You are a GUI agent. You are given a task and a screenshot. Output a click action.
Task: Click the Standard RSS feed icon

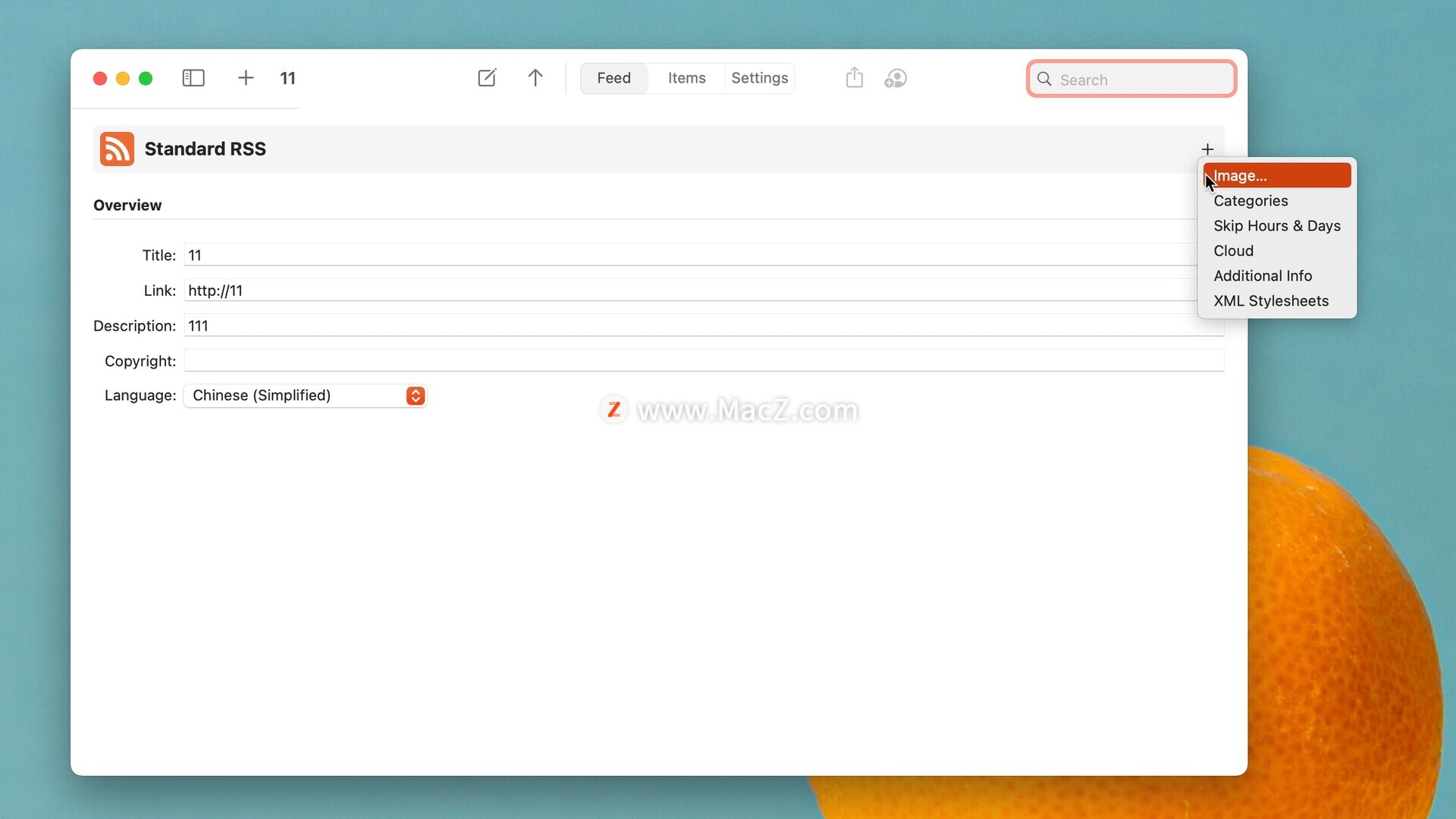click(117, 149)
